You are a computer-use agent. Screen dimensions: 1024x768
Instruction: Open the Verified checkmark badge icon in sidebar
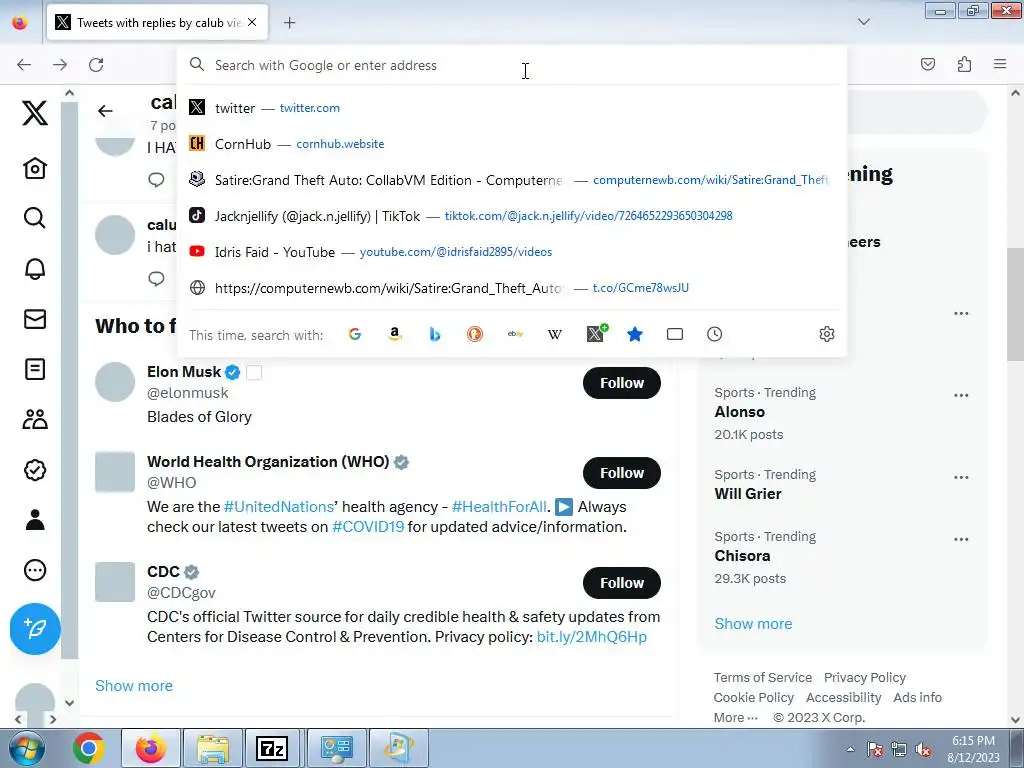tap(35, 470)
